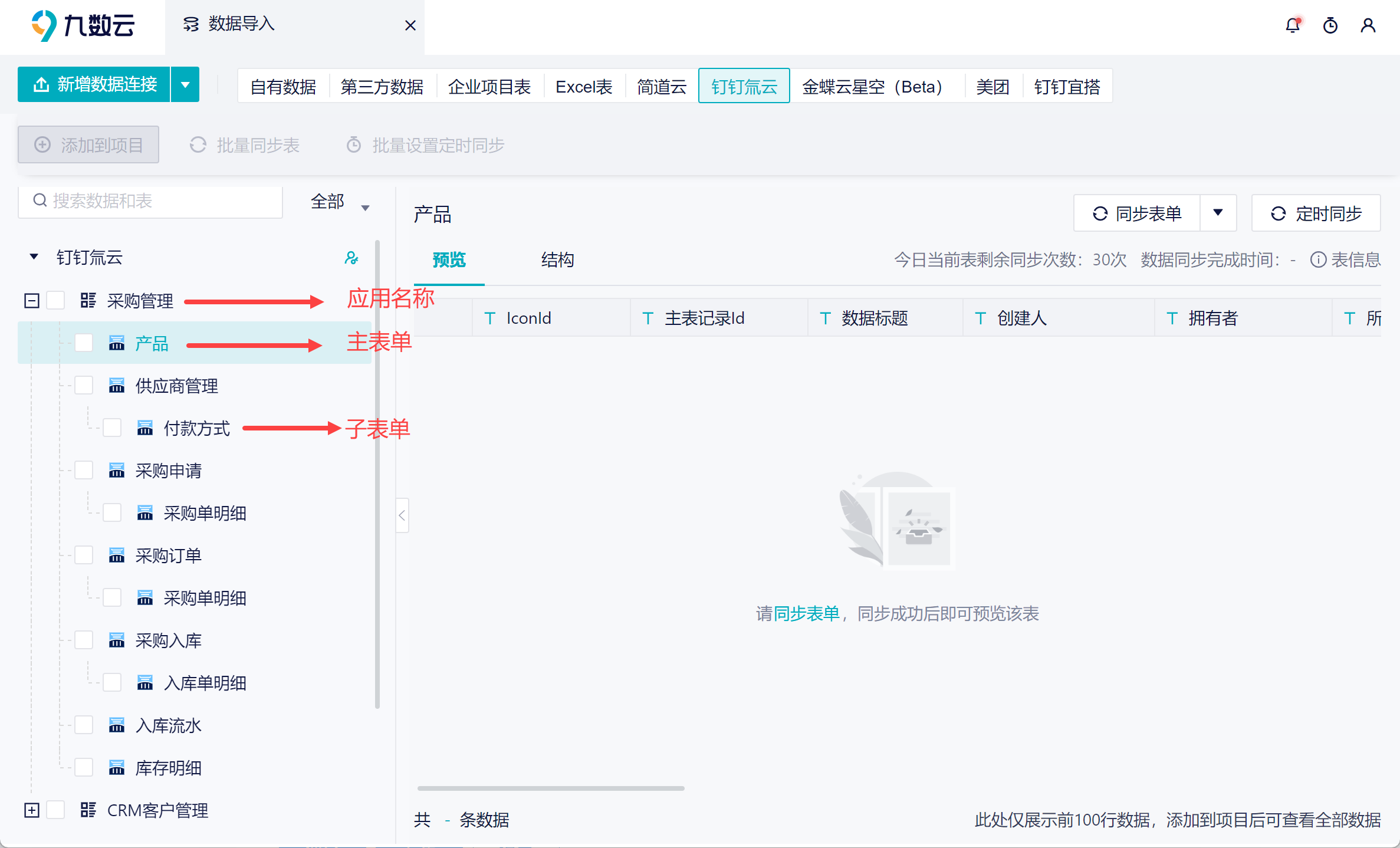Click the 表信息 info icon
1400x848 pixels.
(x=1317, y=259)
